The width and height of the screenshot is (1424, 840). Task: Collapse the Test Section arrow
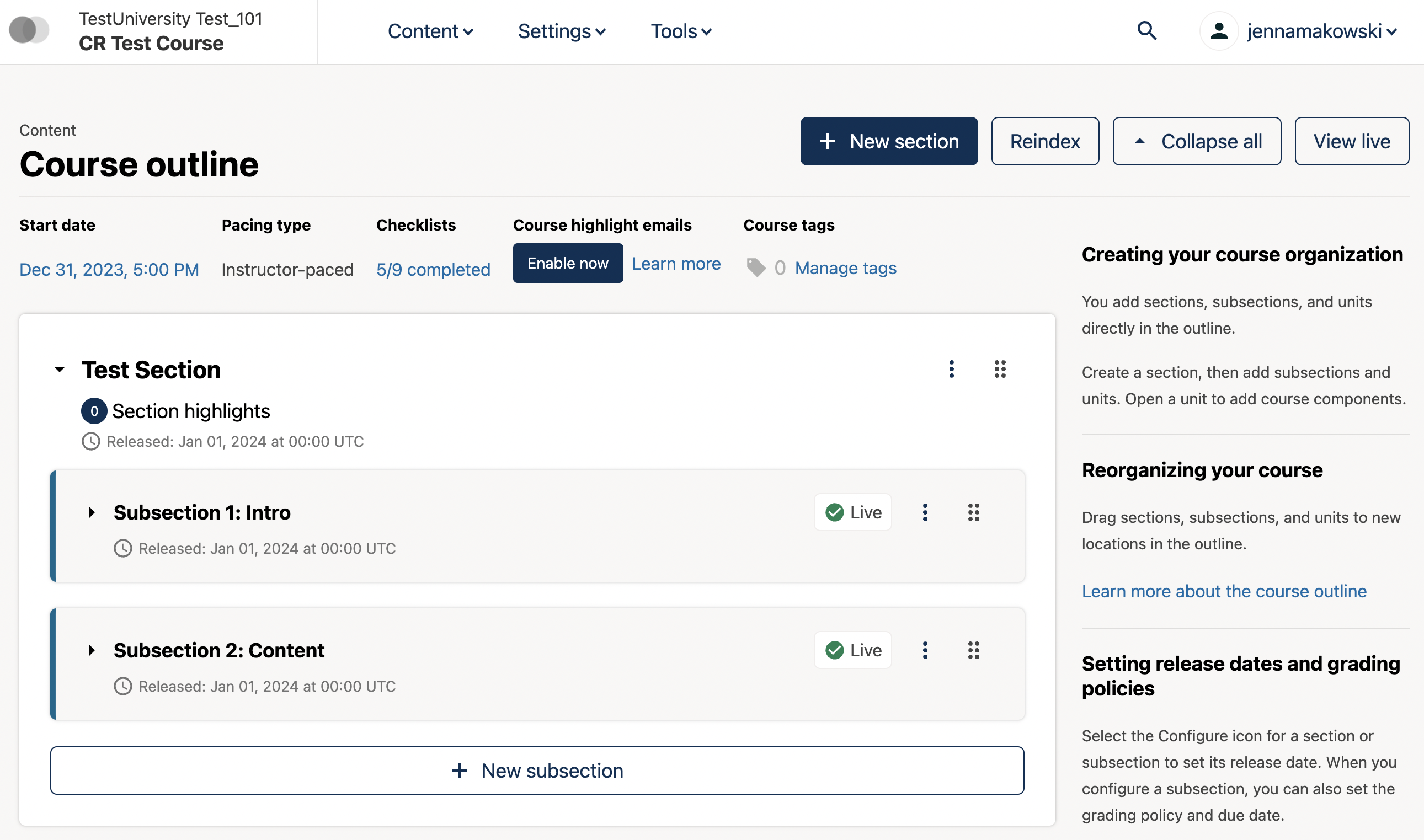pos(60,370)
